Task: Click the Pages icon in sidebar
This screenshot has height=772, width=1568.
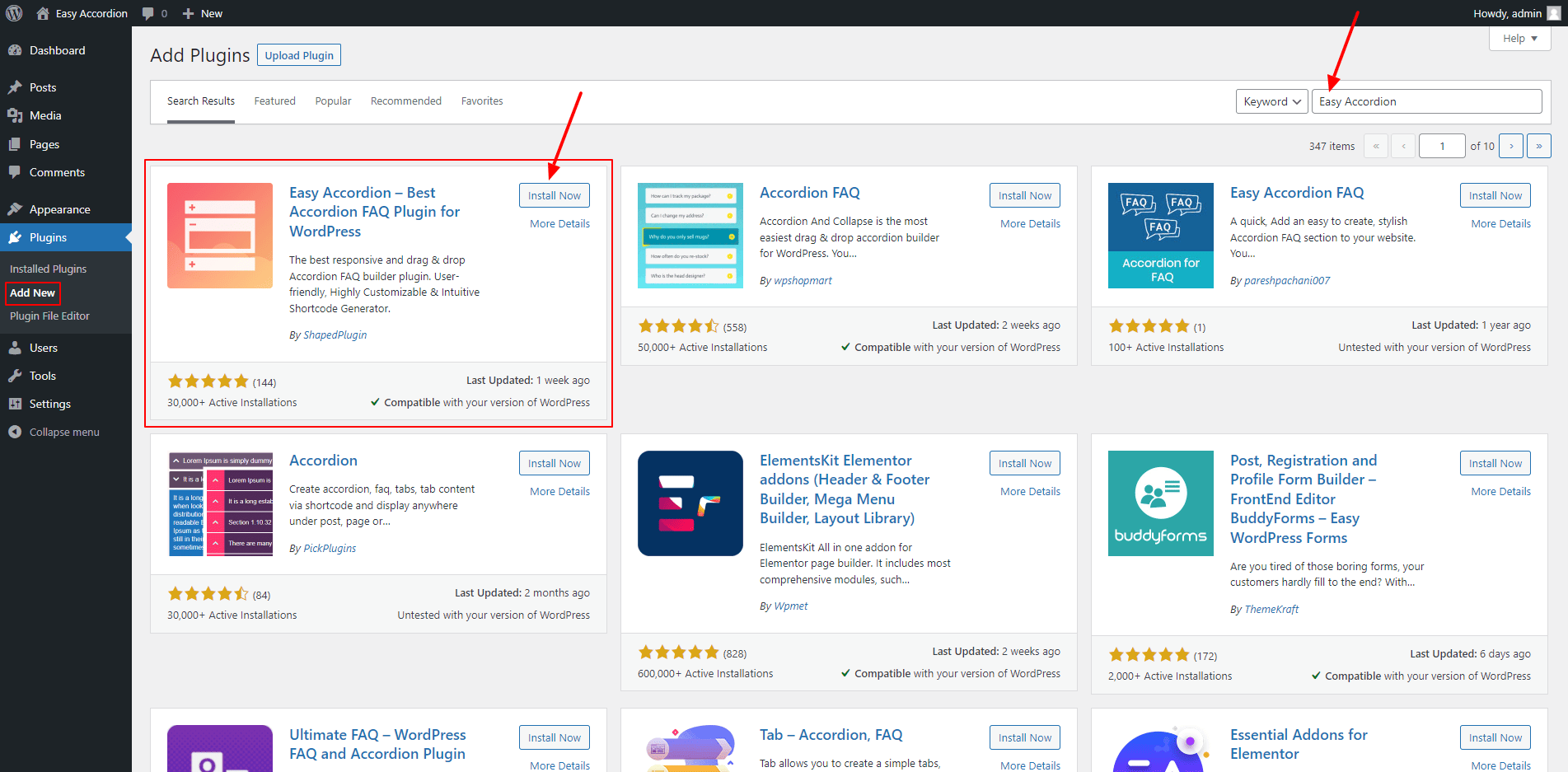Action: 15,144
